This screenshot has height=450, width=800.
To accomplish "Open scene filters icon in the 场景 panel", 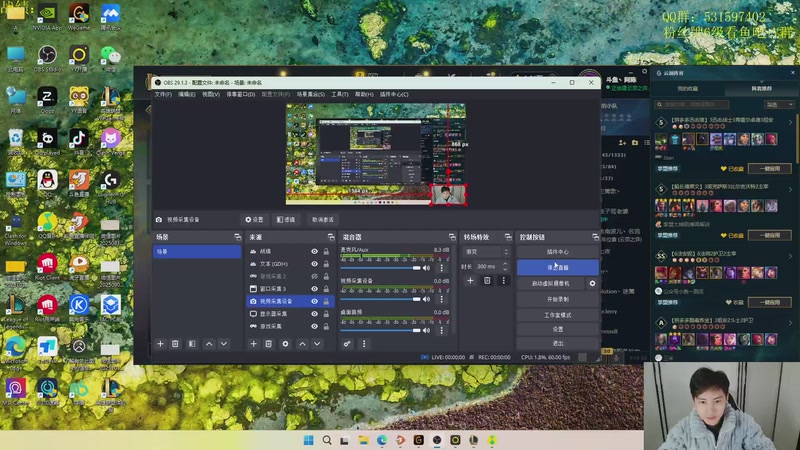I will point(192,344).
